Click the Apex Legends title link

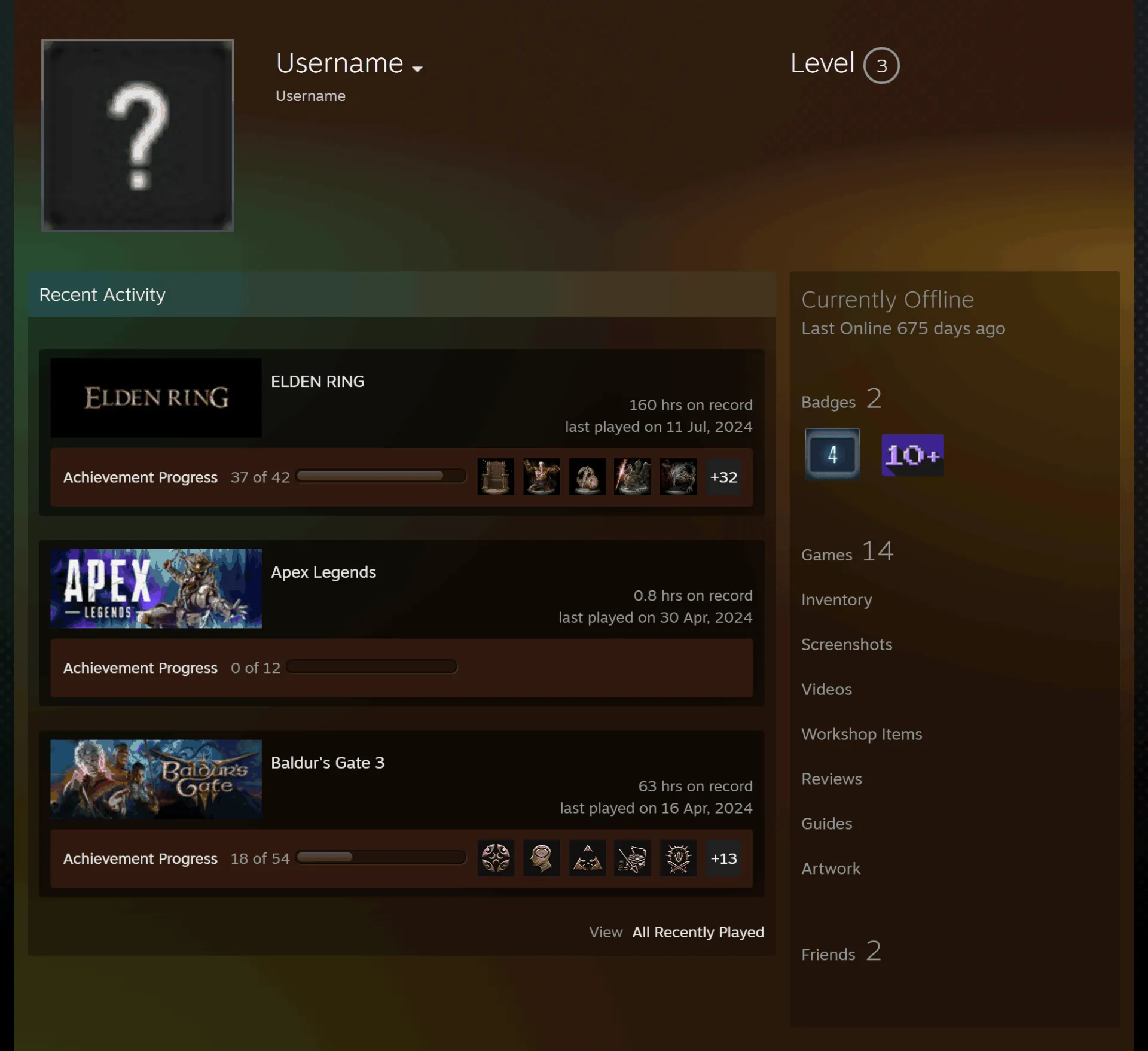323,572
